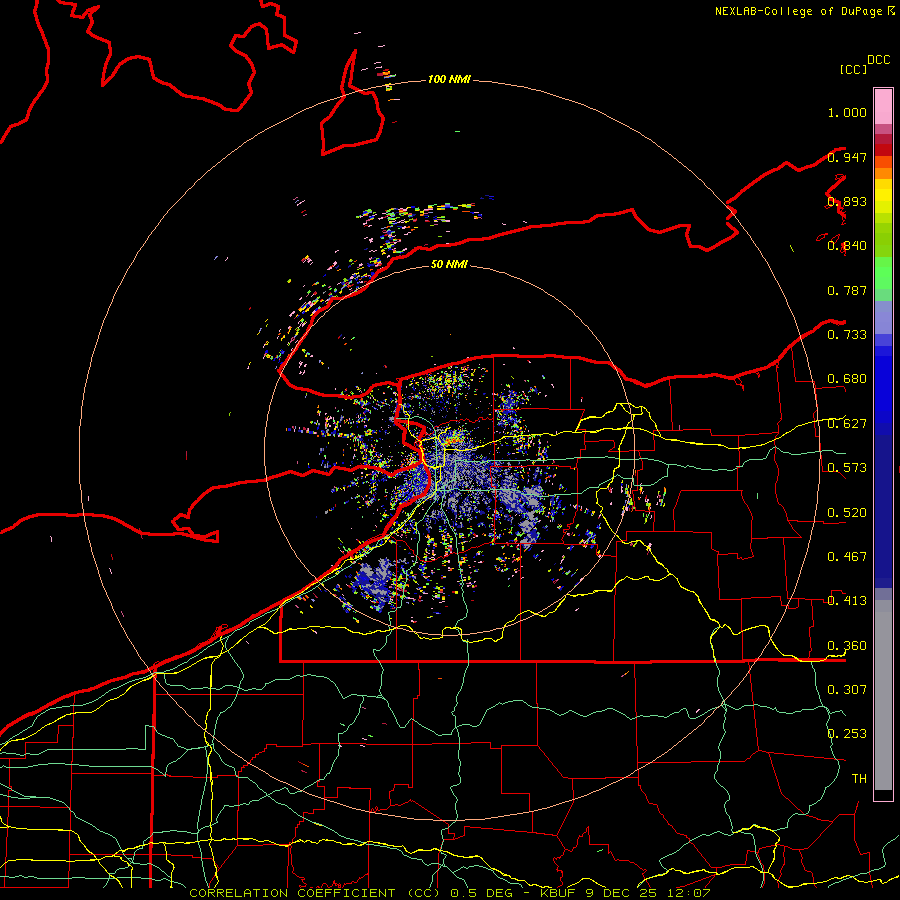Click the 0.253 legend value
Viewport: 900px width, 900px height.
[x=847, y=734]
